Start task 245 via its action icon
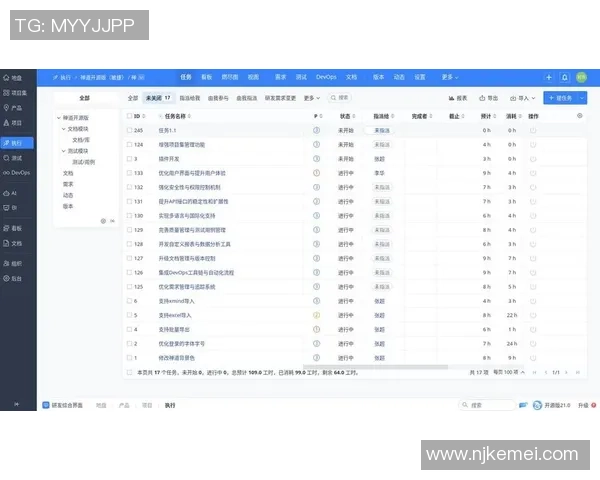Viewport: 600px width, 480px height. (533, 130)
